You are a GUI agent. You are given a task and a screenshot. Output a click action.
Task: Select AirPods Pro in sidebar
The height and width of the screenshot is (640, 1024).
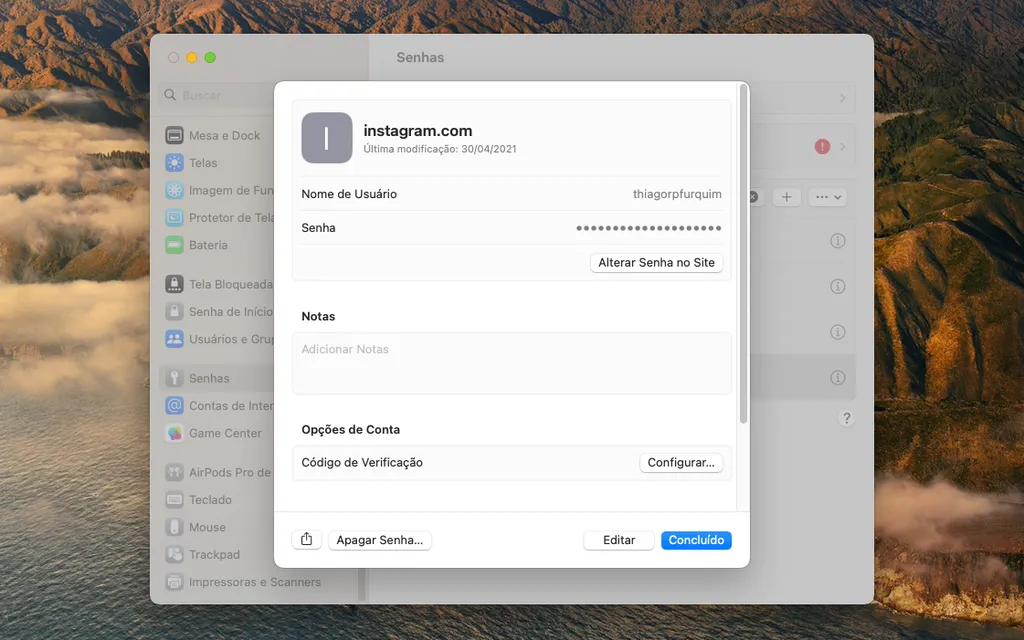(219, 473)
